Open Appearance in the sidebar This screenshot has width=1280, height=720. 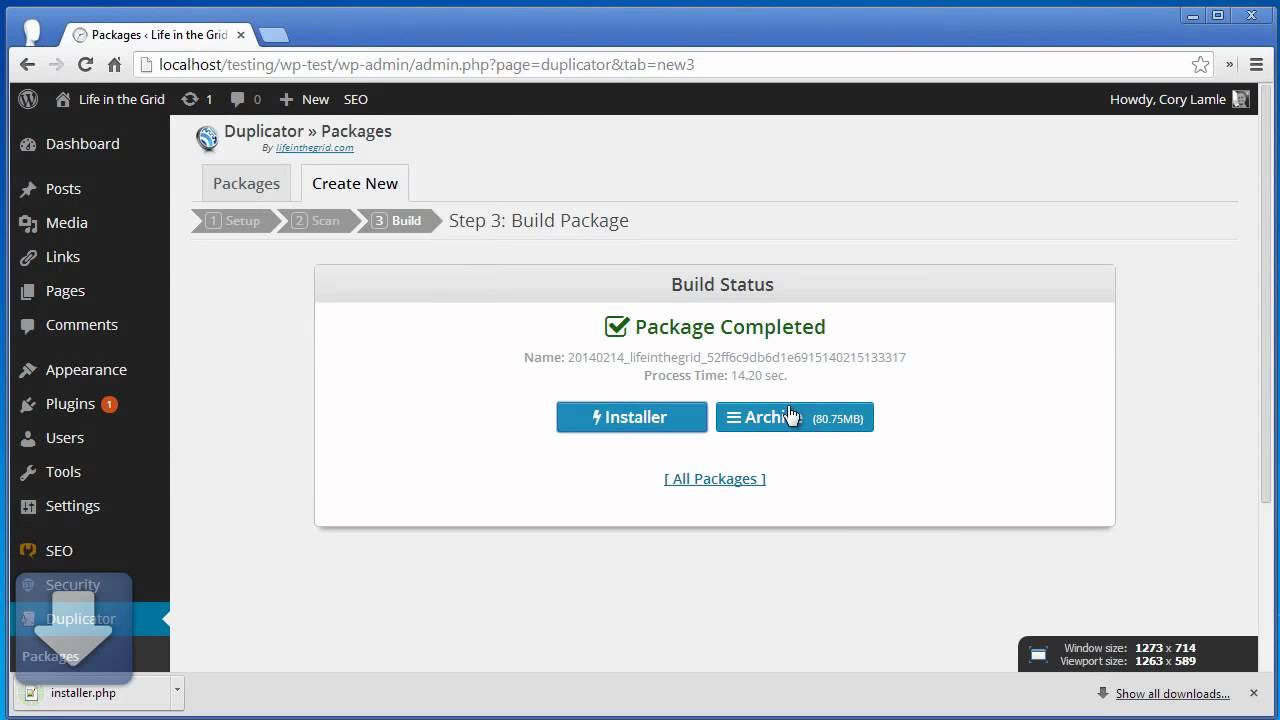point(85,370)
